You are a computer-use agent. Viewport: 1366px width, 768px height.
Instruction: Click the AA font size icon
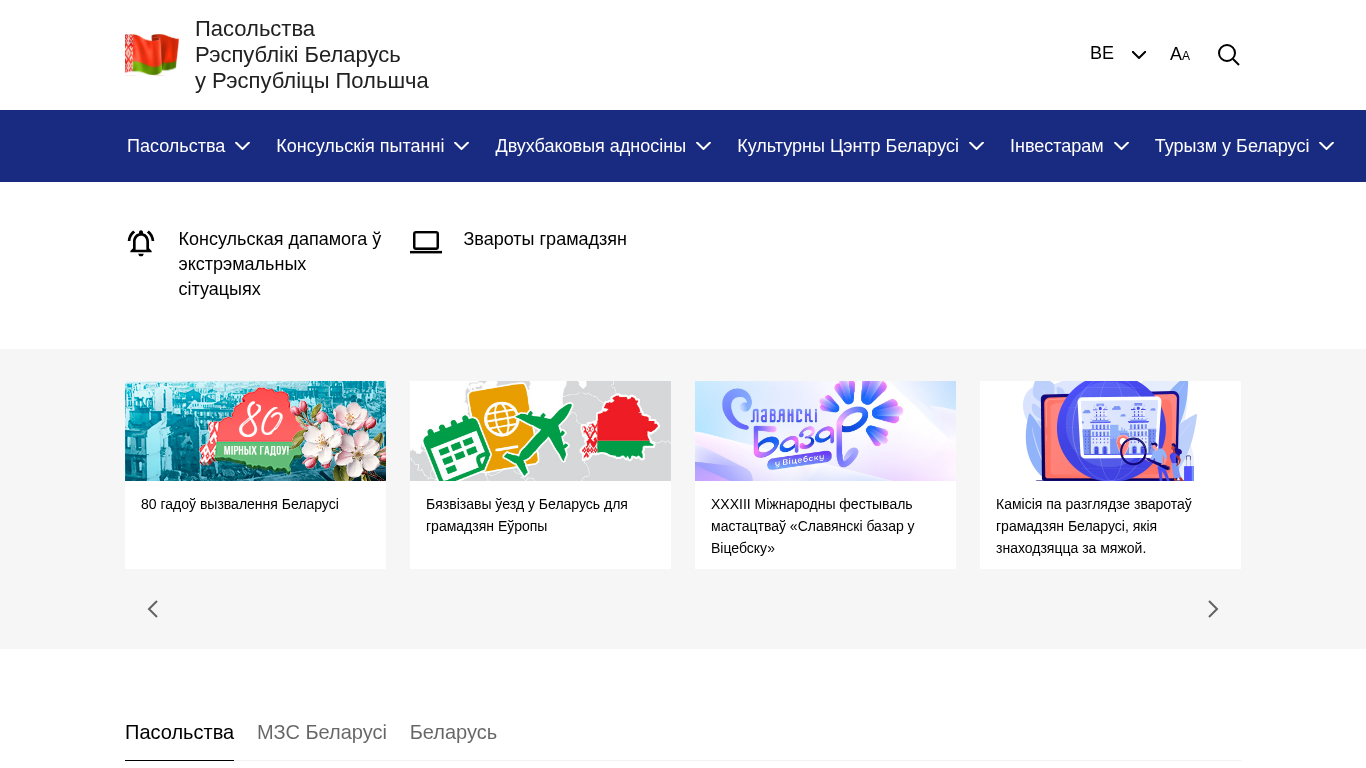1180,55
